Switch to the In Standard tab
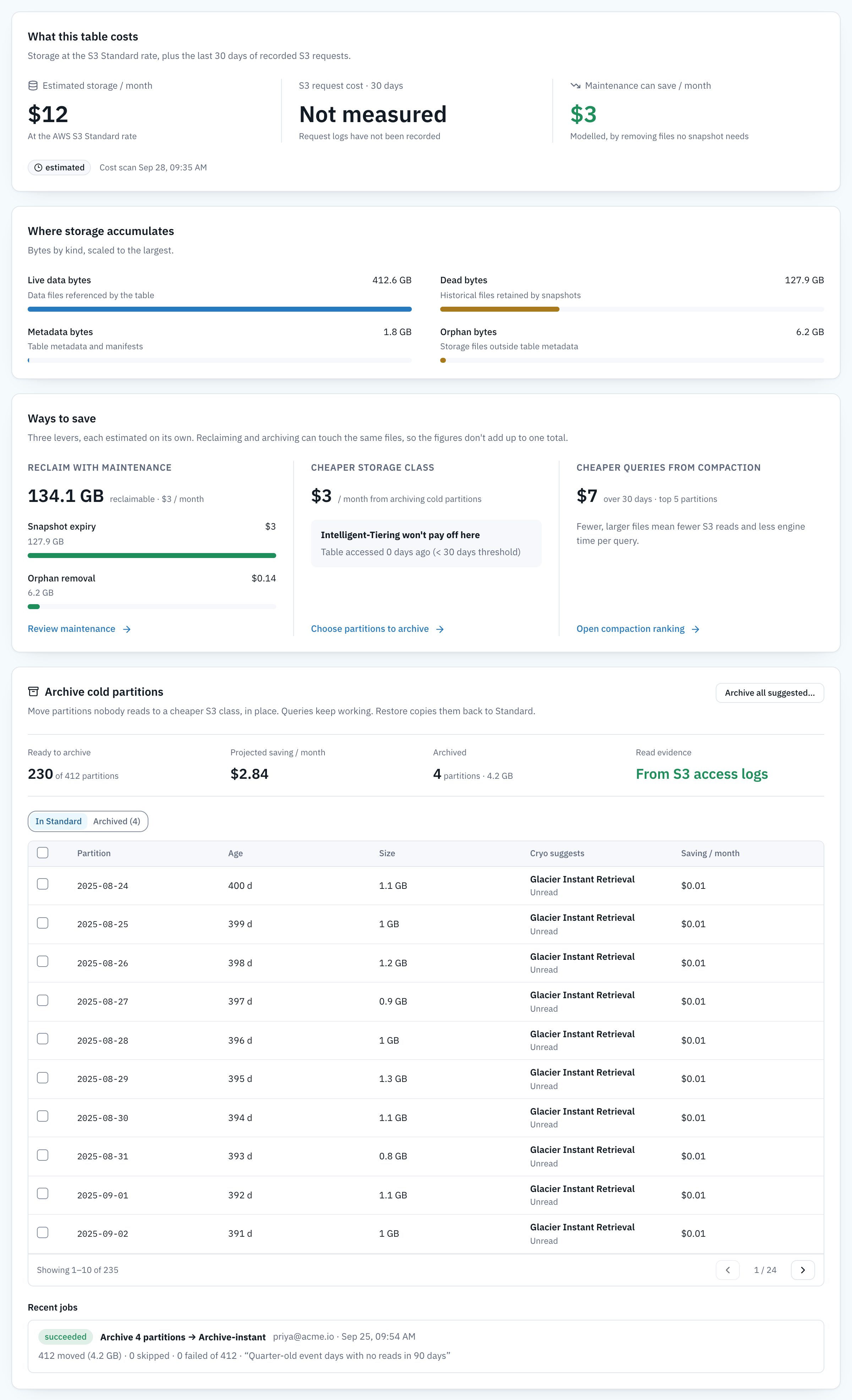 click(59, 821)
